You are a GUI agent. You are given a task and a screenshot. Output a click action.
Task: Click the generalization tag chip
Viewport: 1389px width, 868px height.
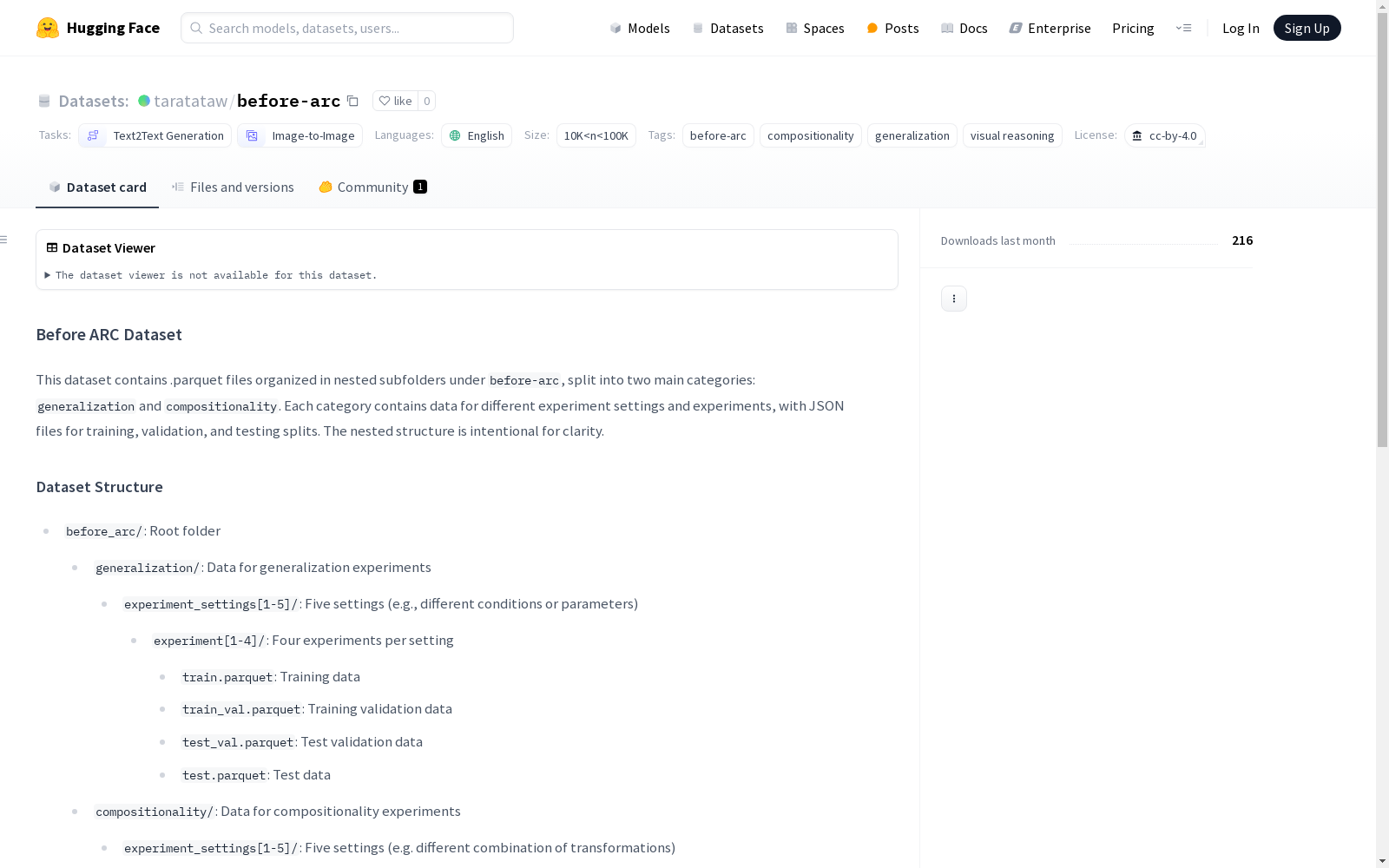tap(912, 135)
